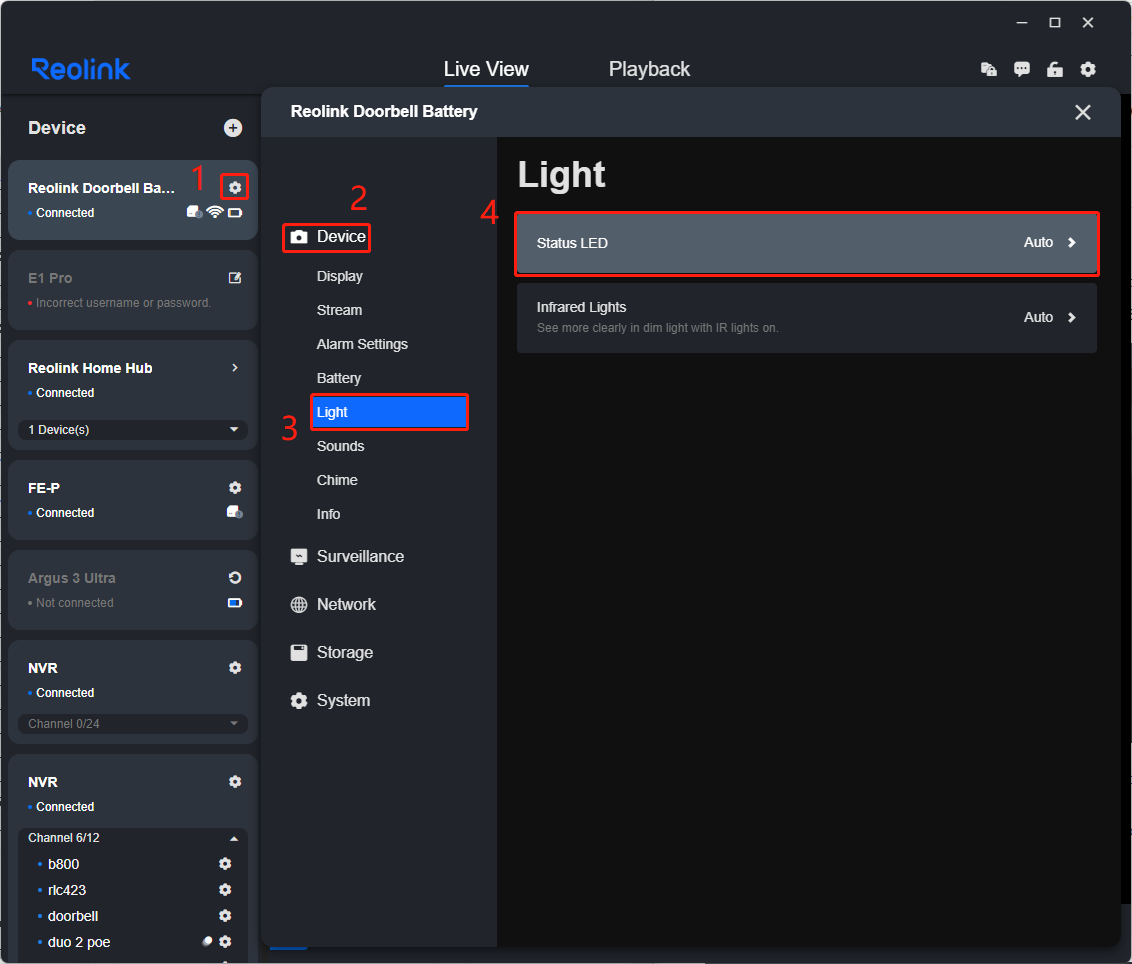Open settings gear for duo 2 poe

point(225,942)
